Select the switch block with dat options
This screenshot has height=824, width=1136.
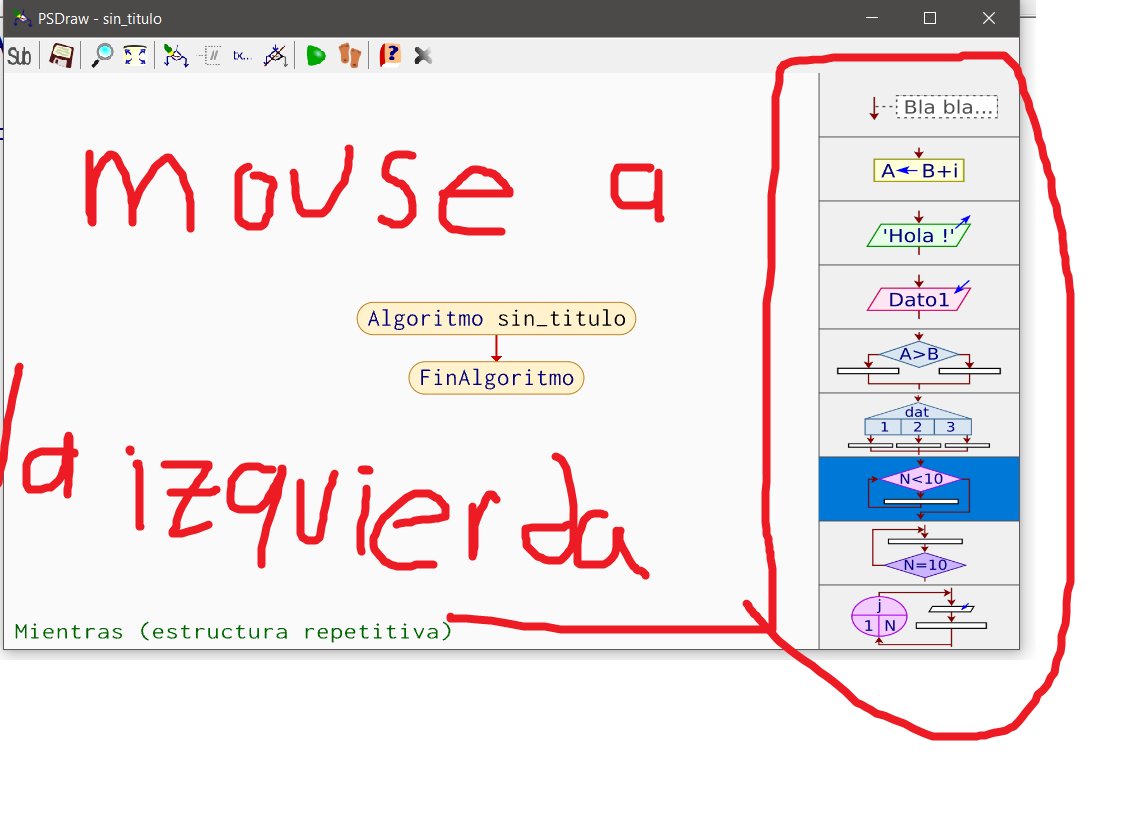tap(918, 424)
